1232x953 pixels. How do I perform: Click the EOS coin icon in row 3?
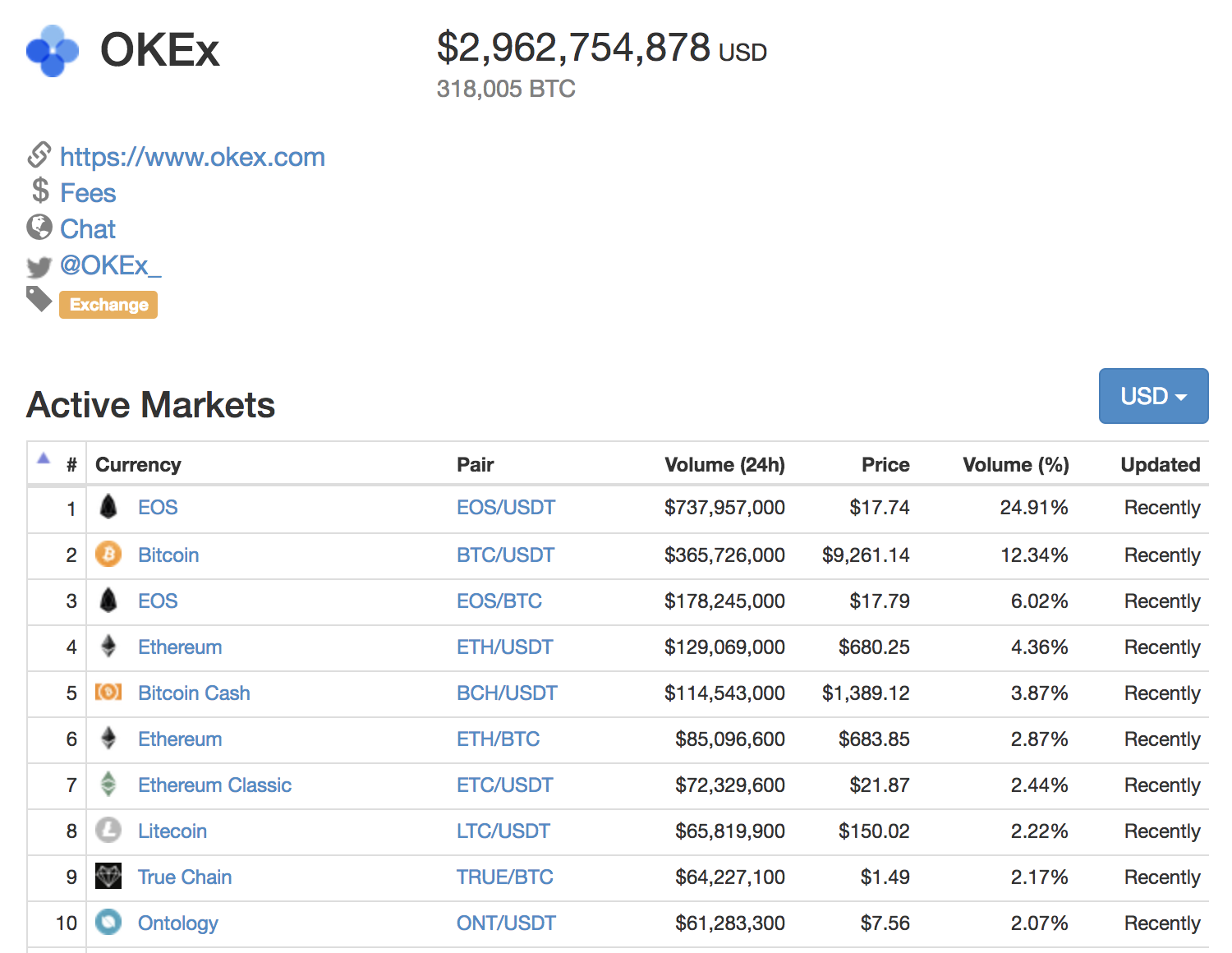(108, 601)
